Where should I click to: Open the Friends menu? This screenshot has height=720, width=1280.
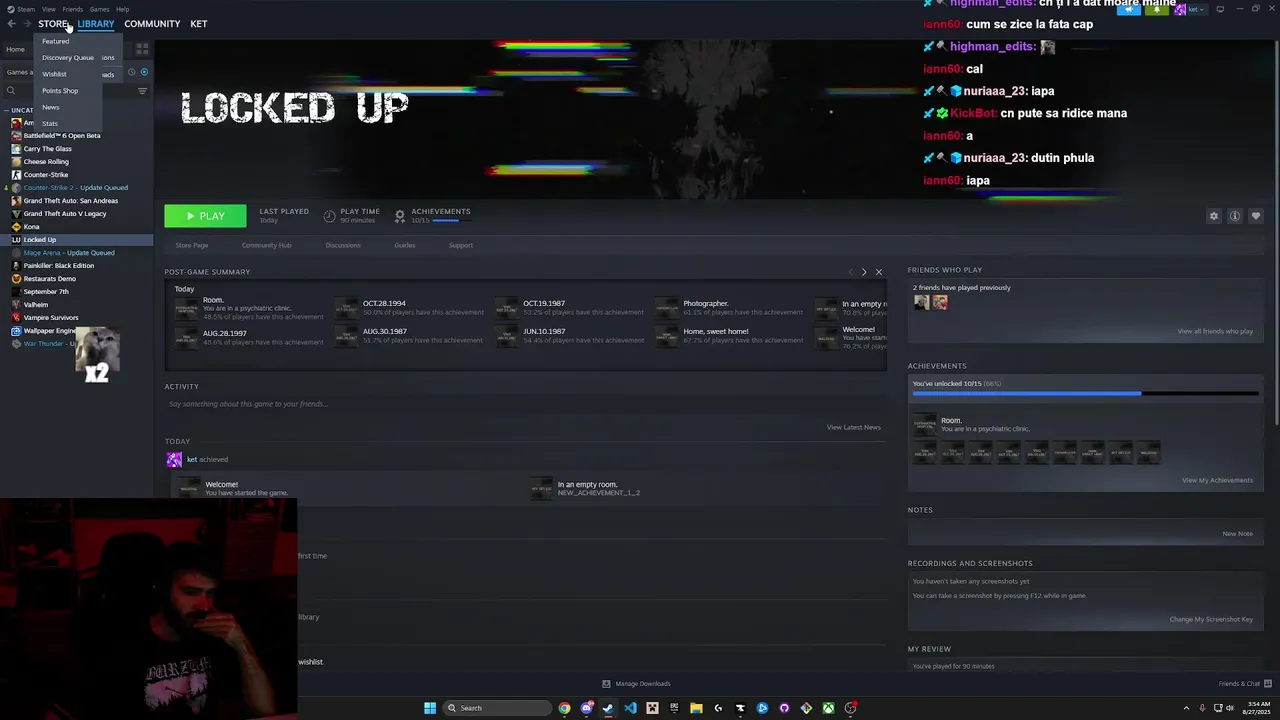72,9
